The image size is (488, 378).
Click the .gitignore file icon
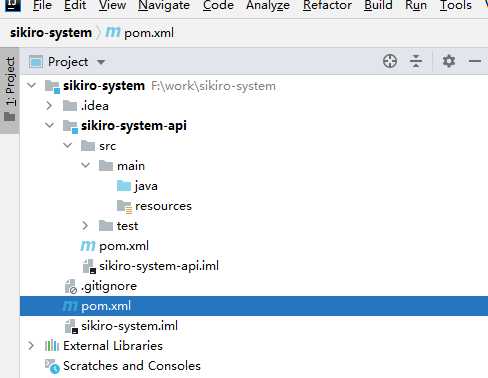(71, 286)
